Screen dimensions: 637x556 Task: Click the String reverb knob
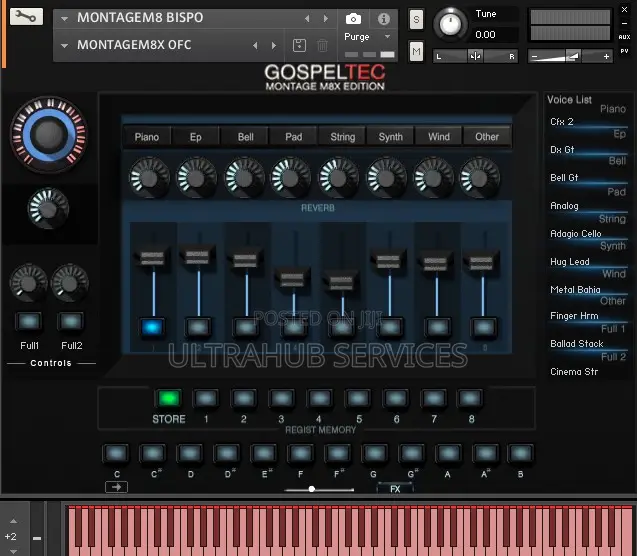click(339, 178)
